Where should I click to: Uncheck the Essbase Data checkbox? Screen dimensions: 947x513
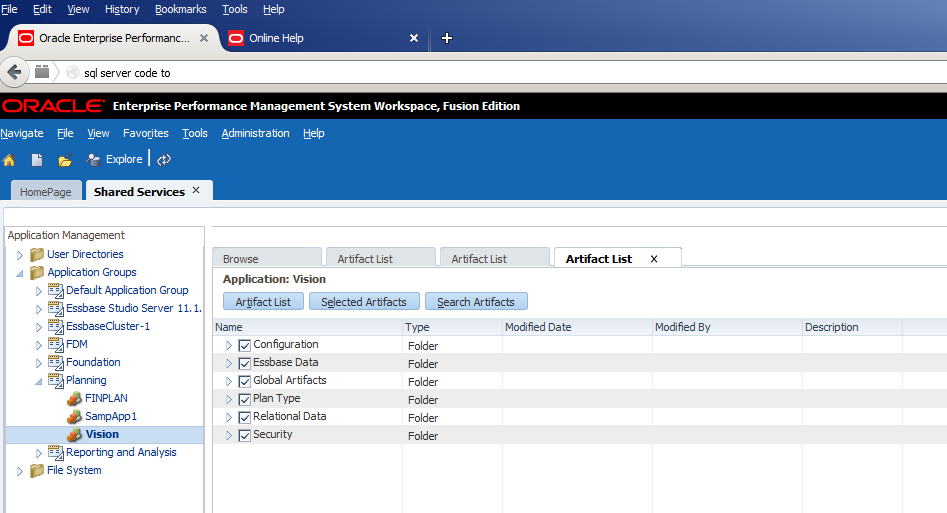[245, 364]
